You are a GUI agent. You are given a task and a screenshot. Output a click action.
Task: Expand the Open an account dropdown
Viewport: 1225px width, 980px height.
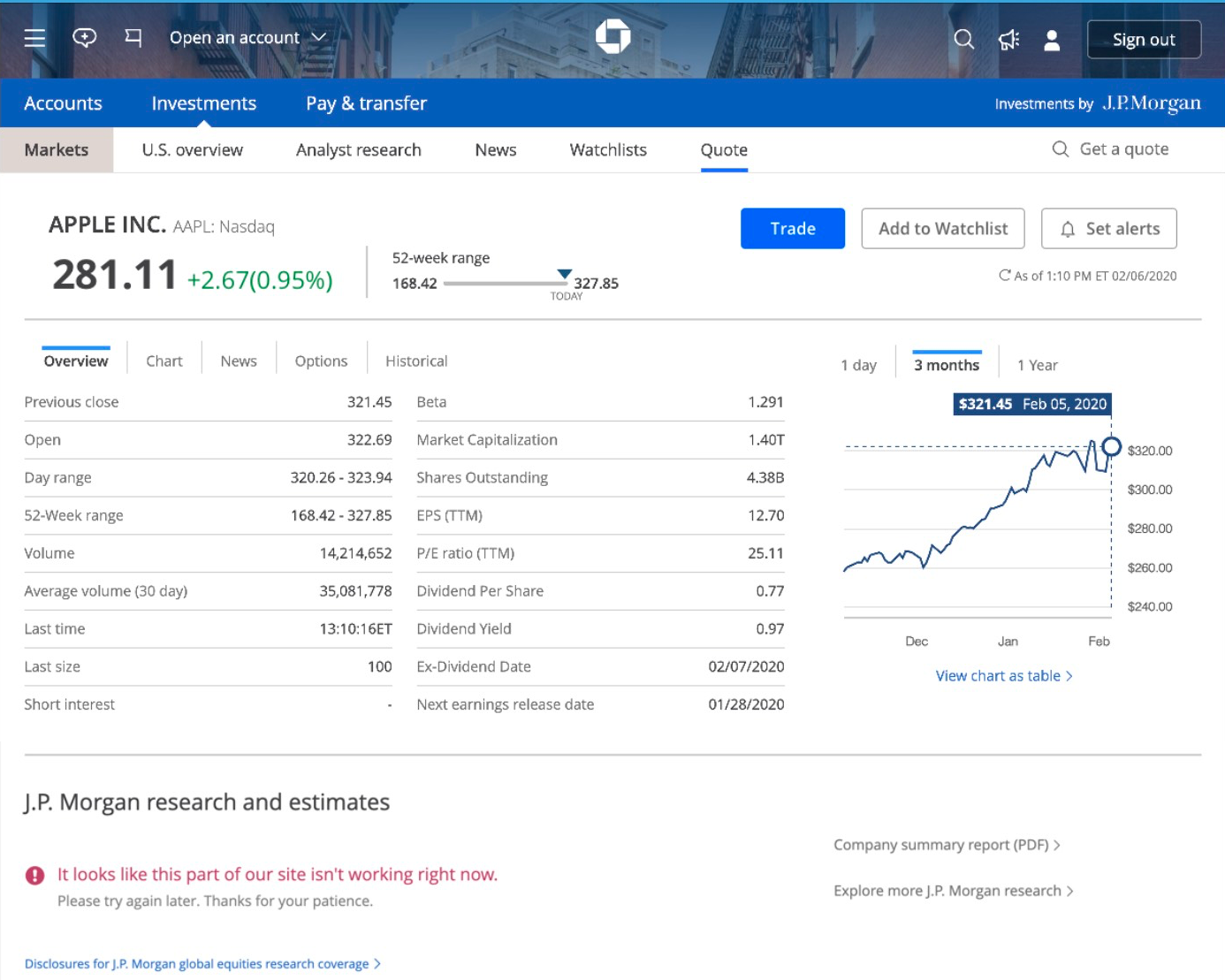(x=248, y=38)
